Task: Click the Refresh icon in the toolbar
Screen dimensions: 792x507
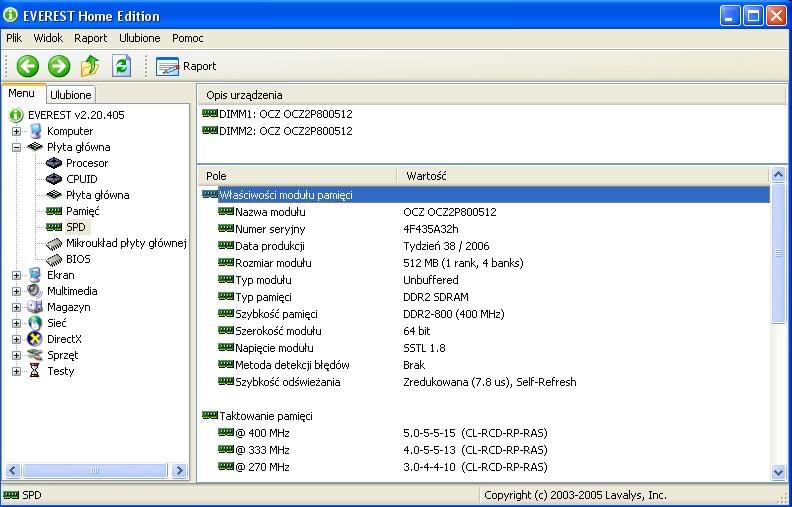Action: pos(121,66)
